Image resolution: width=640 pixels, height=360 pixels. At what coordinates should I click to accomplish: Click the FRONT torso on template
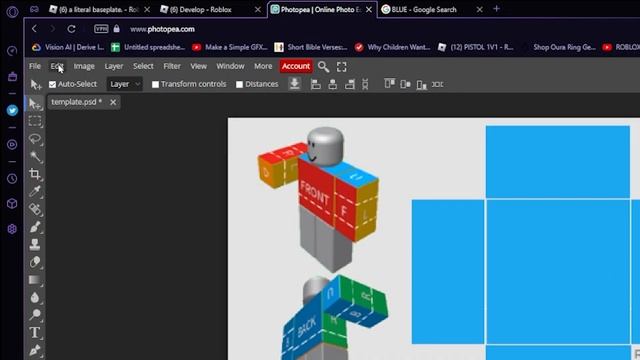click(316, 193)
